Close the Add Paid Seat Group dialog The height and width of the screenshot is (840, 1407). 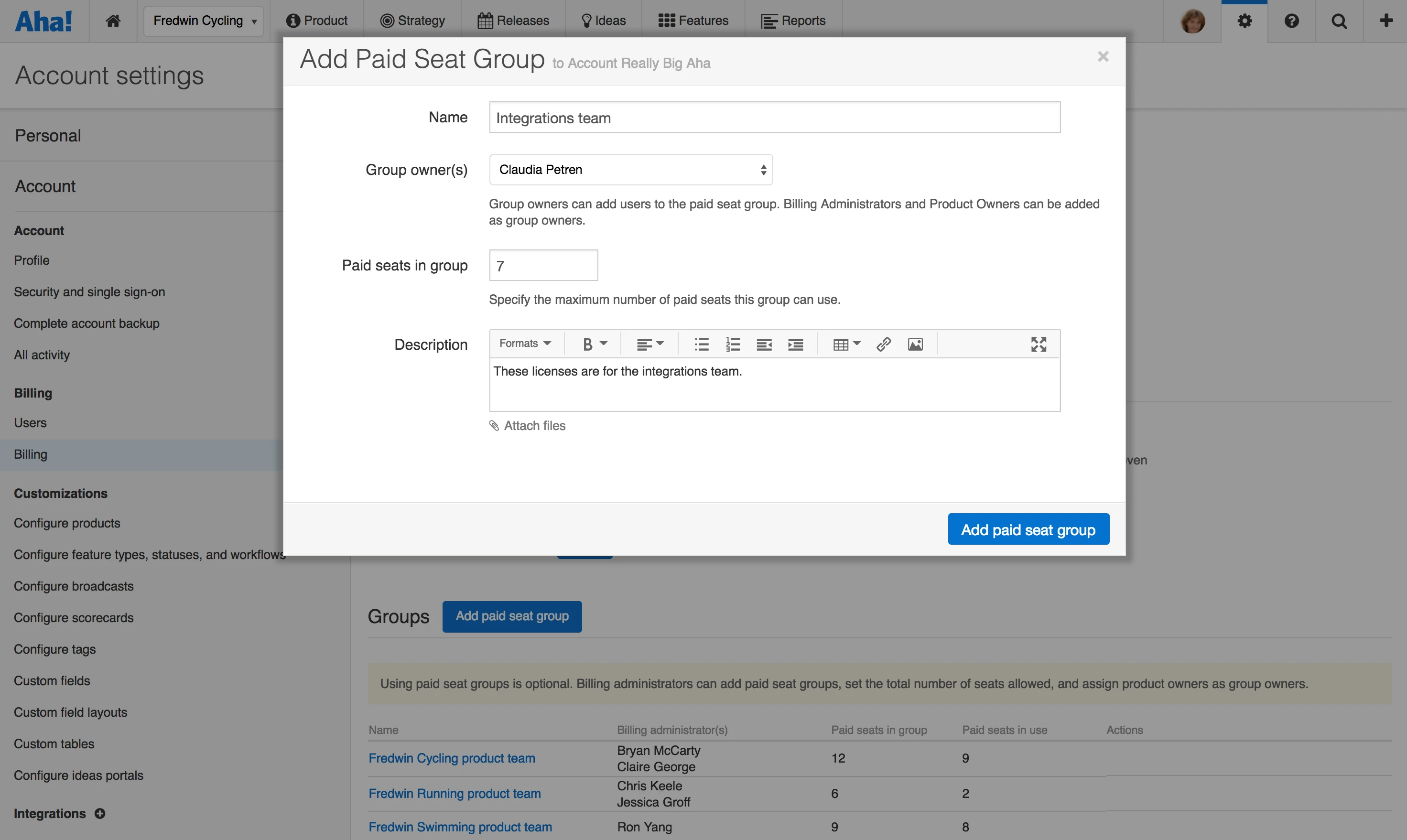tap(1103, 56)
